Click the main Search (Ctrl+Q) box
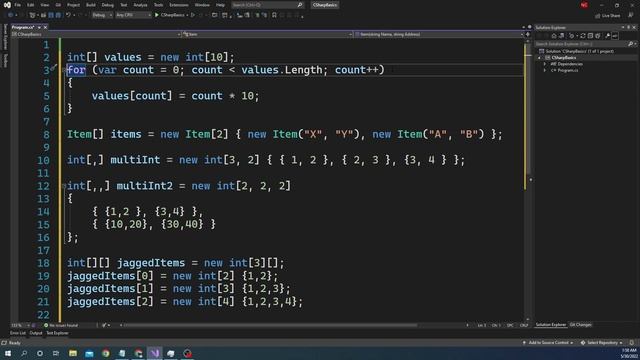Viewport: 640px width, 360px height. tap(267, 5)
